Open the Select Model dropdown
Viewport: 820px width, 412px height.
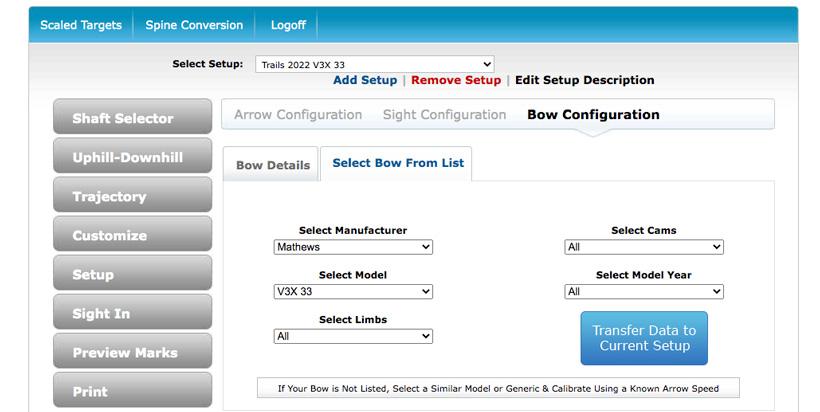click(x=353, y=292)
